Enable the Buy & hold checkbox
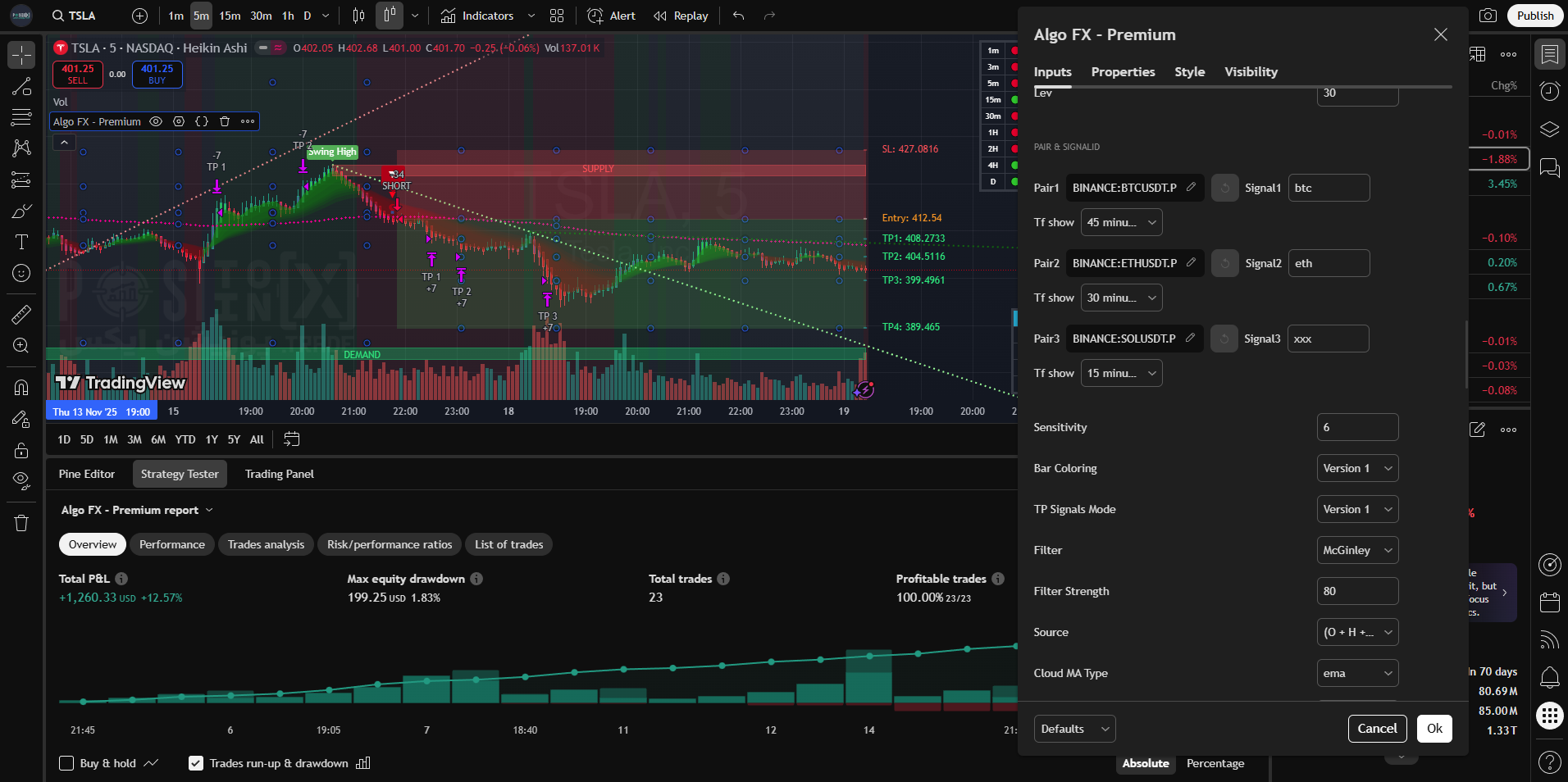Screen dimensions: 1568x782 point(67,763)
